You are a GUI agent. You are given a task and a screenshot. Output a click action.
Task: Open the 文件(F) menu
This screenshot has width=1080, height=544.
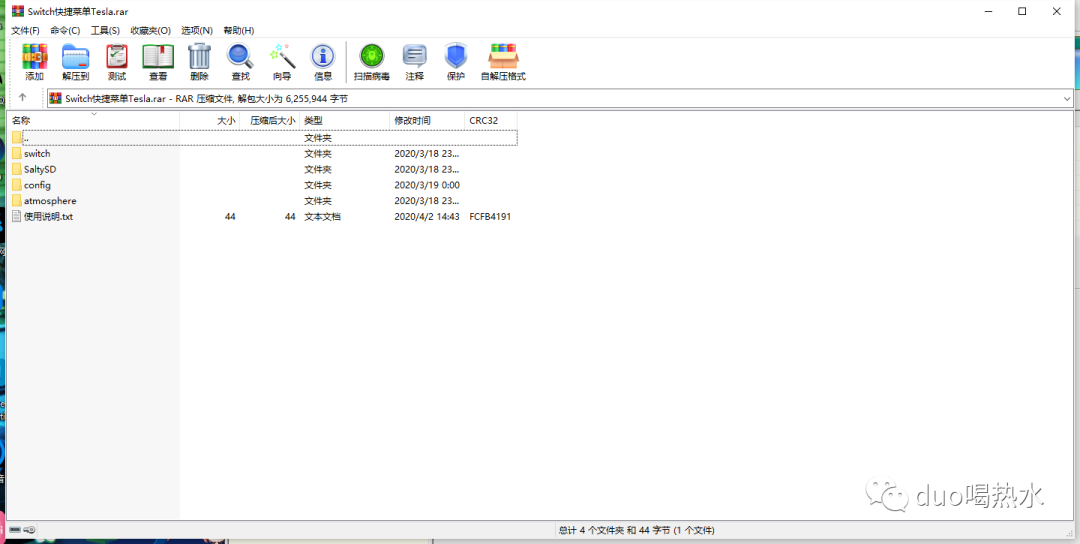pos(25,30)
